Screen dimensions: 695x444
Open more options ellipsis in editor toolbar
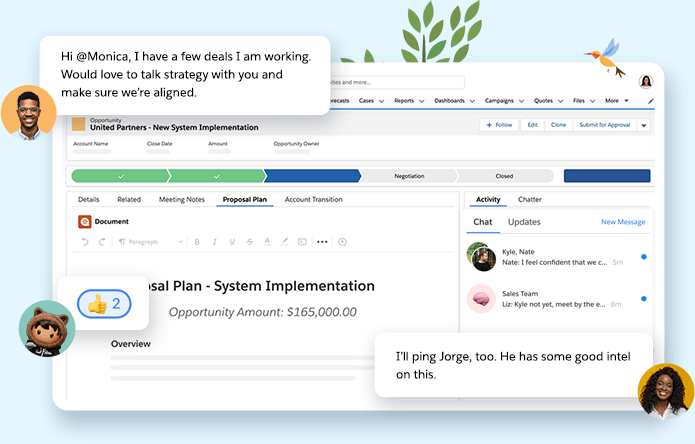click(321, 242)
